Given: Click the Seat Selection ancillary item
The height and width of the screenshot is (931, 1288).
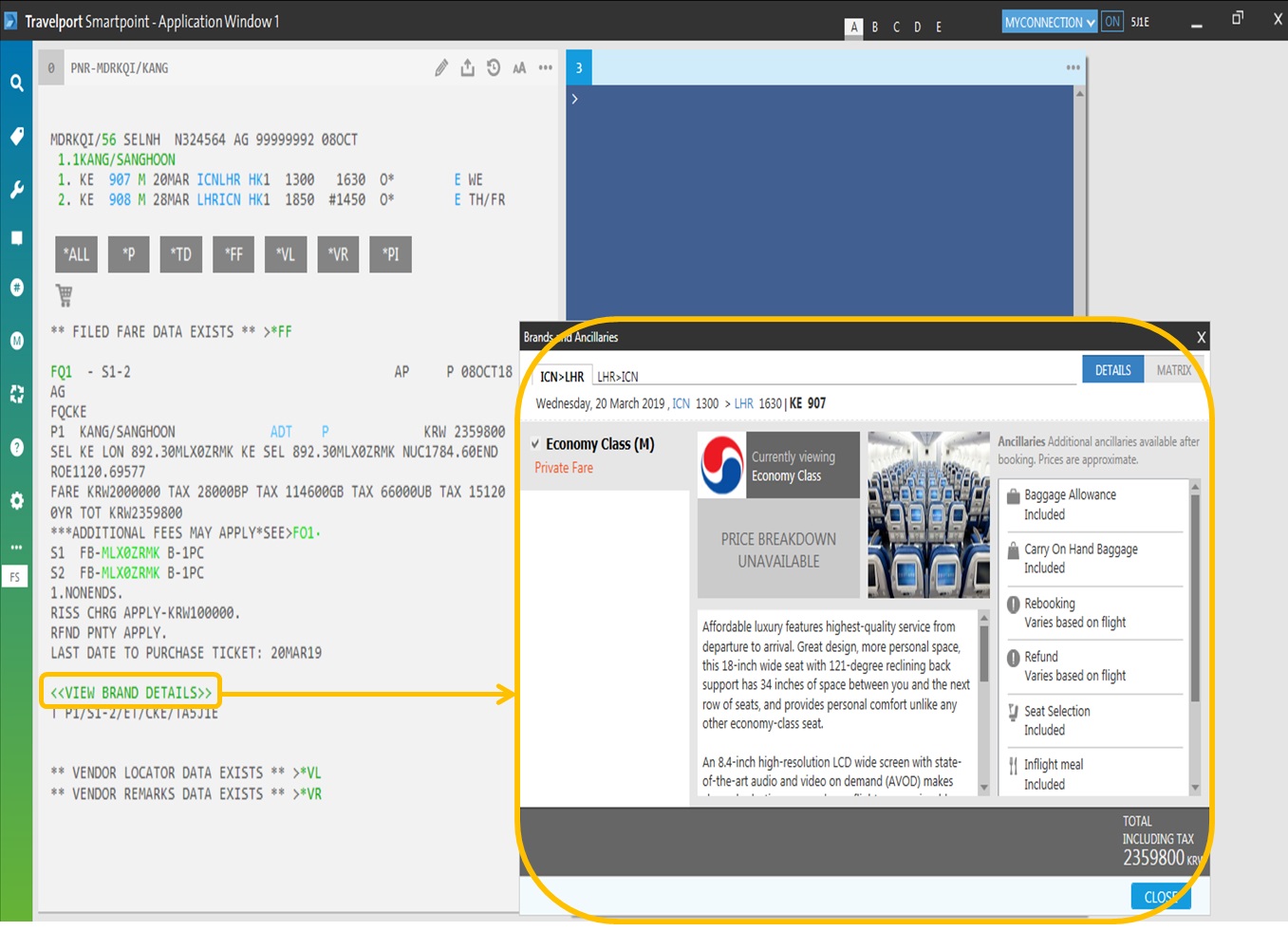Looking at the screenshot, I should 1092,720.
